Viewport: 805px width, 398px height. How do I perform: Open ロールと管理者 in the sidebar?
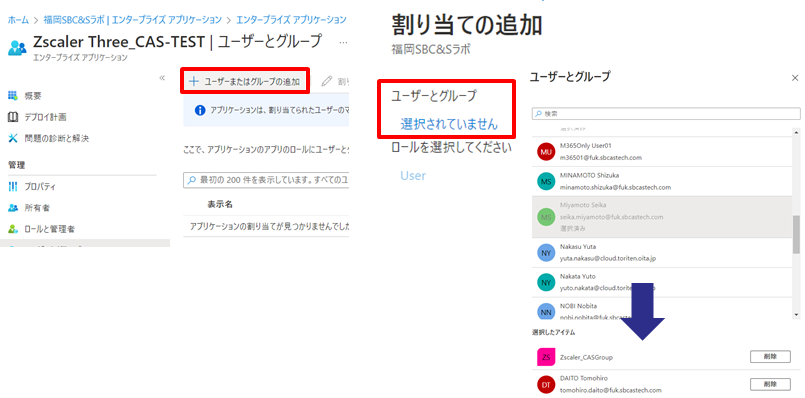[x=49, y=229]
